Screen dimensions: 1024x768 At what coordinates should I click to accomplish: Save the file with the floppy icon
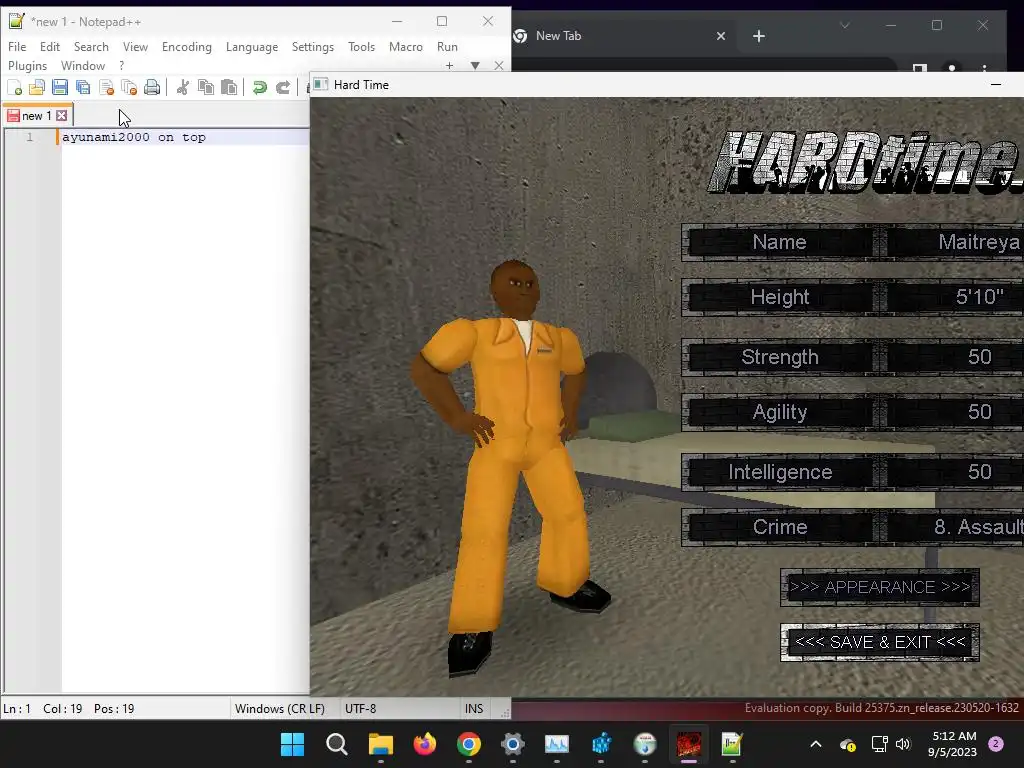[x=60, y=88]
